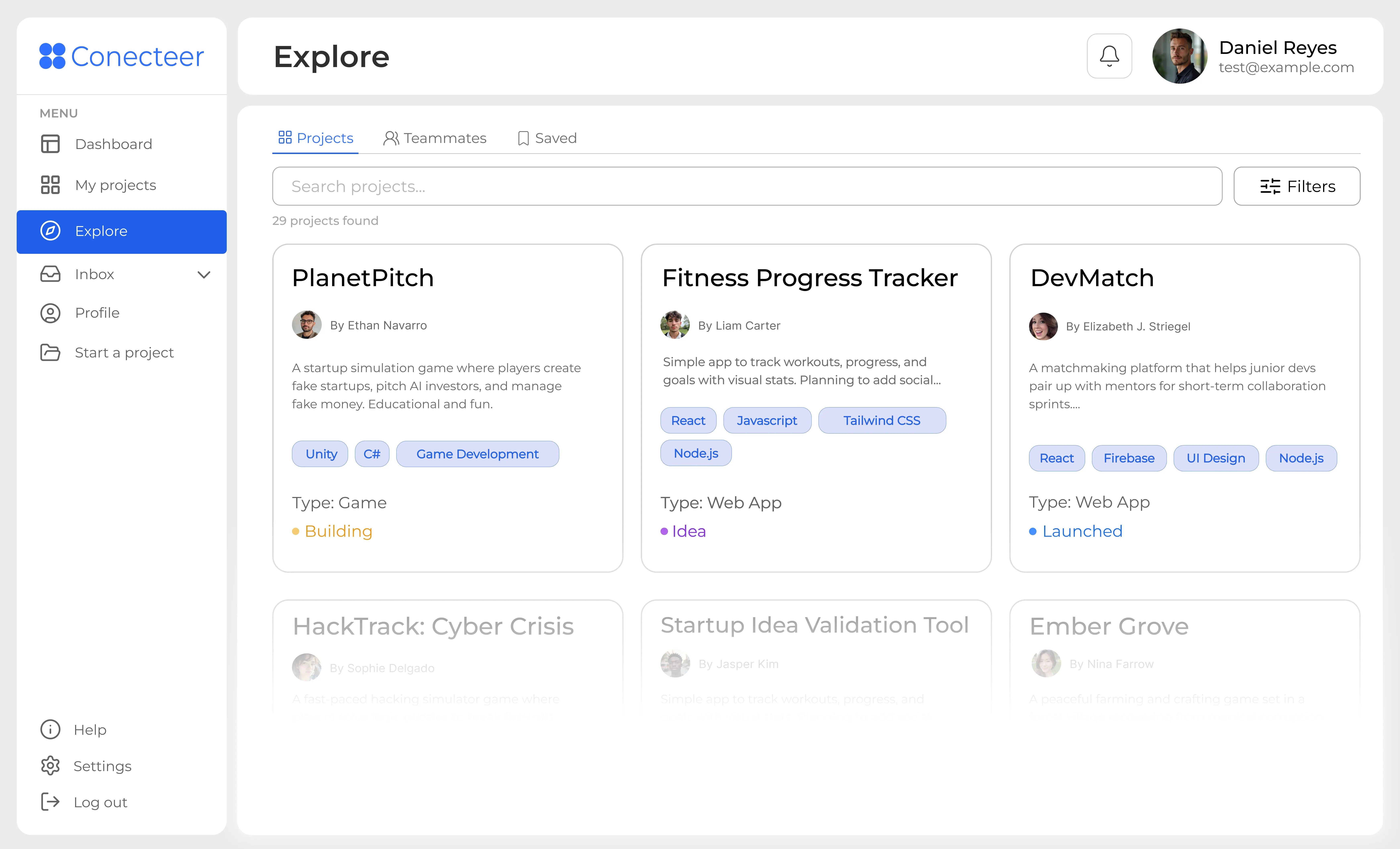Expand the Inbox submenu chevron
This screenshot has height=849, width=1400.
204,275
